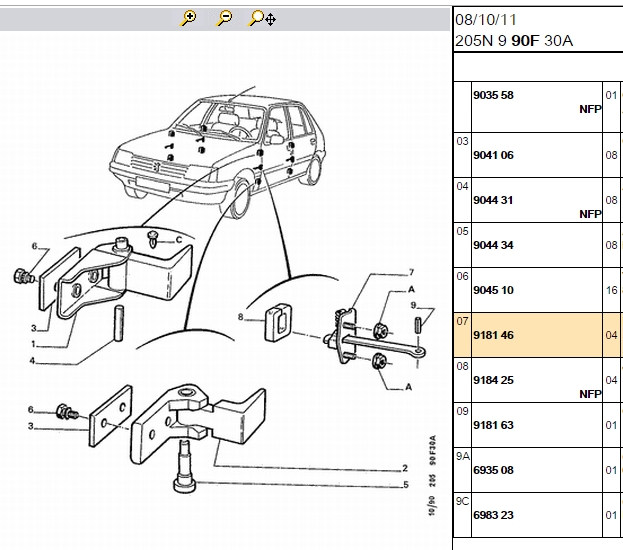Viewport: 623px width, 550px height.
Task: Click the zoom out magnifier icon
Action: [224, 18]
